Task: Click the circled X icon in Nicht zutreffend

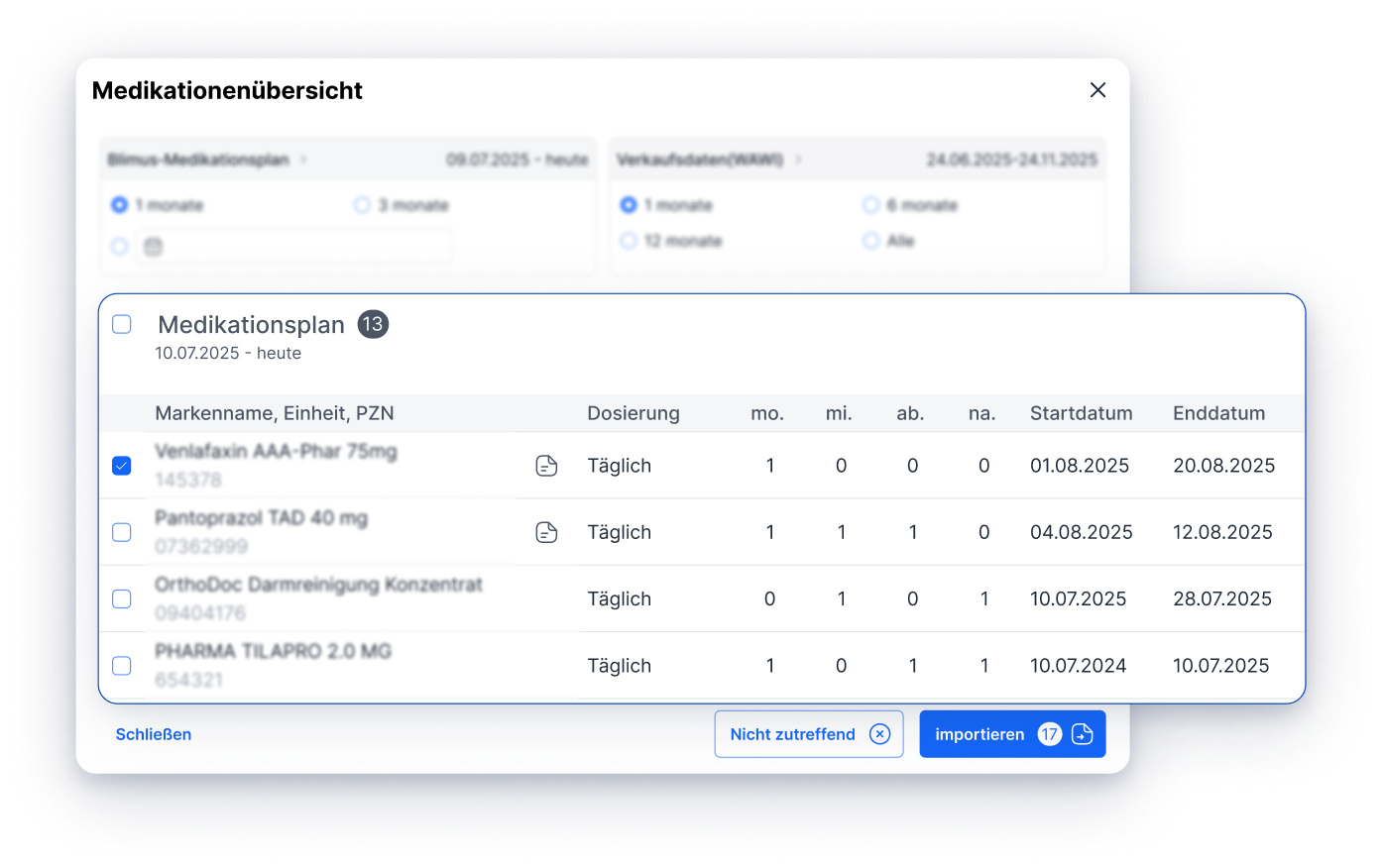Action: point(879,734)
